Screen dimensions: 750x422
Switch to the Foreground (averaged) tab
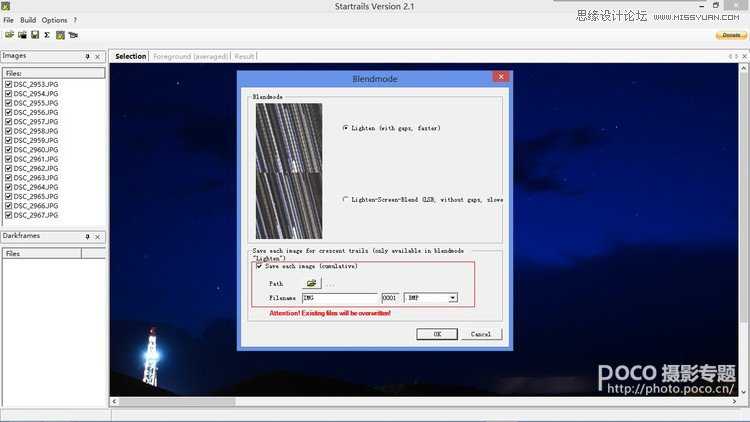click(x=190, y=56)
